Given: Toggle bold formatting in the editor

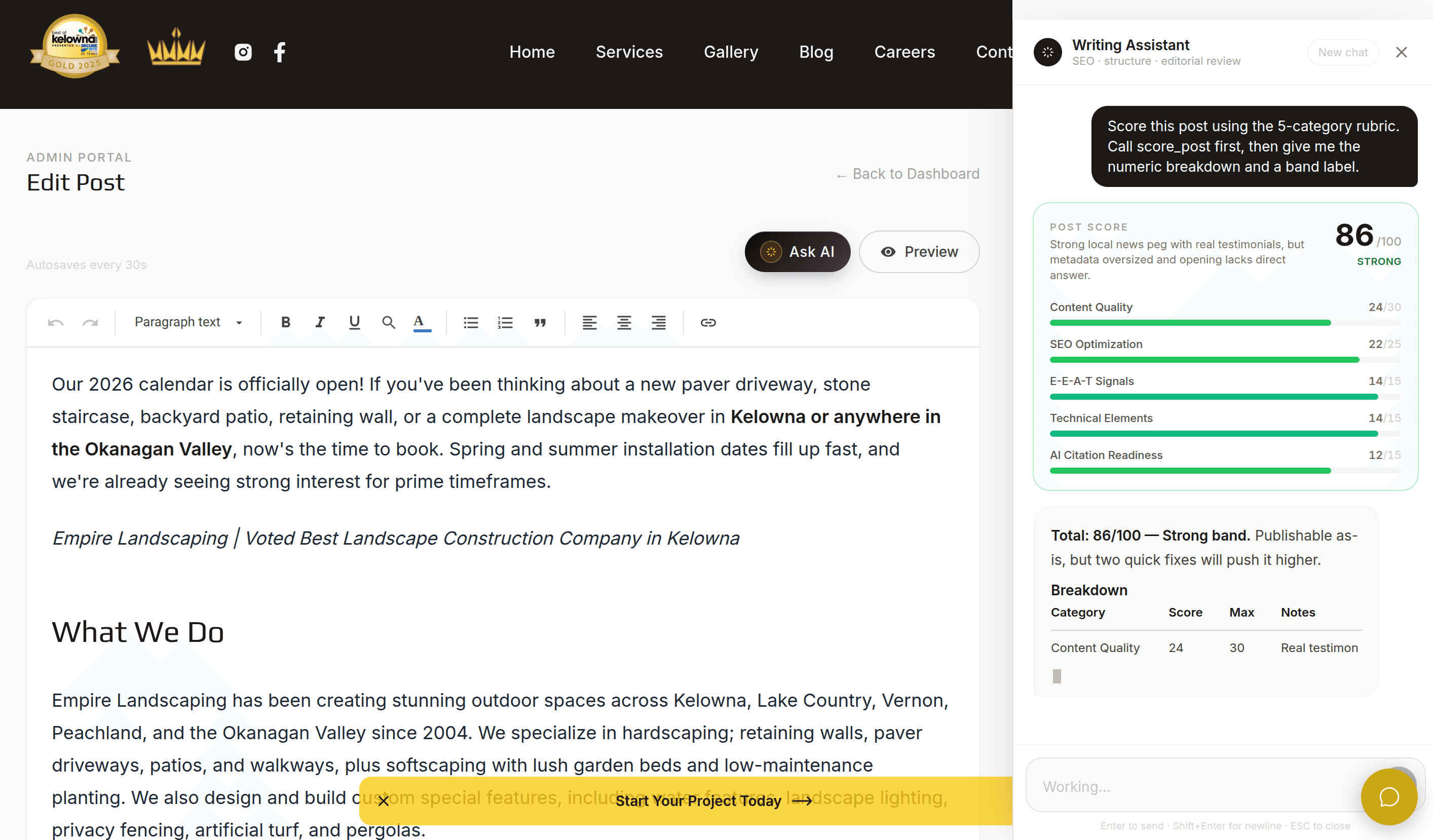Looking at the screenshot, I should pos(285,322).
